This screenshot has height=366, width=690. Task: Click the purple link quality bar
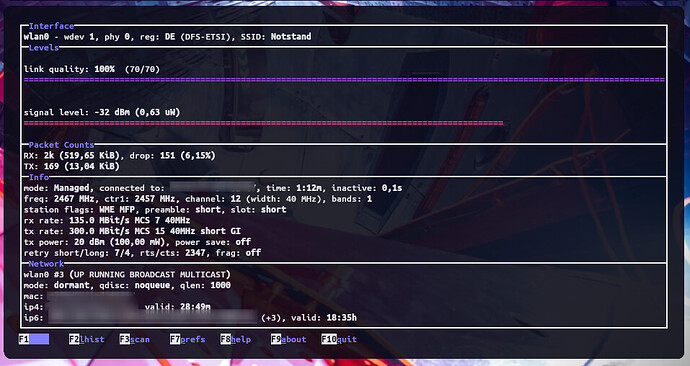[x=344, y=80]
